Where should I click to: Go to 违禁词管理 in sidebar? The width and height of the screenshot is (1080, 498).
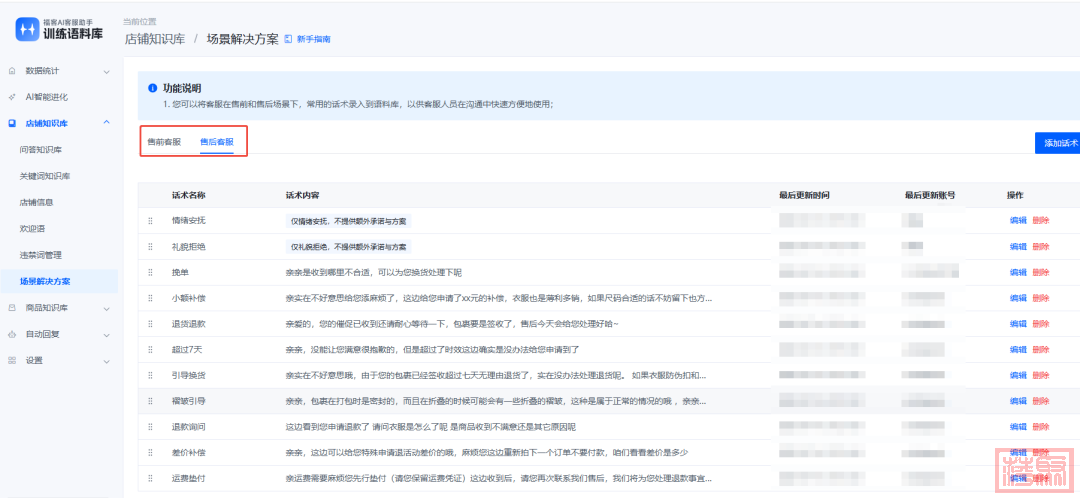pos(41,255)
